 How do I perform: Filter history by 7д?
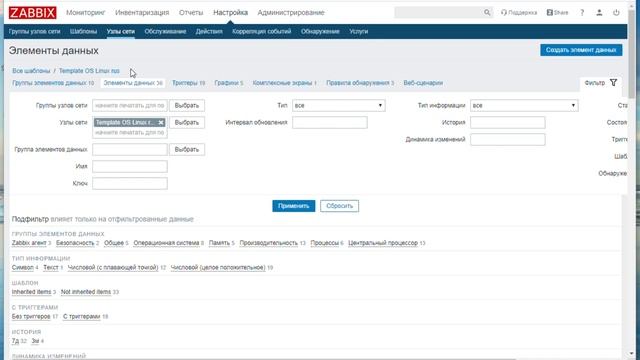point(15,341)
